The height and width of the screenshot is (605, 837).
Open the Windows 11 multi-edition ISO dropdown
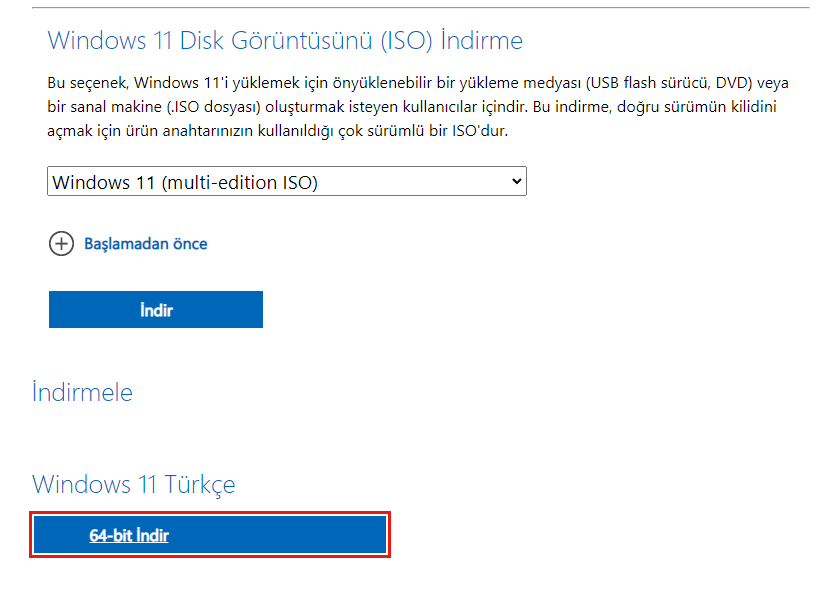(x=286, y=181)
